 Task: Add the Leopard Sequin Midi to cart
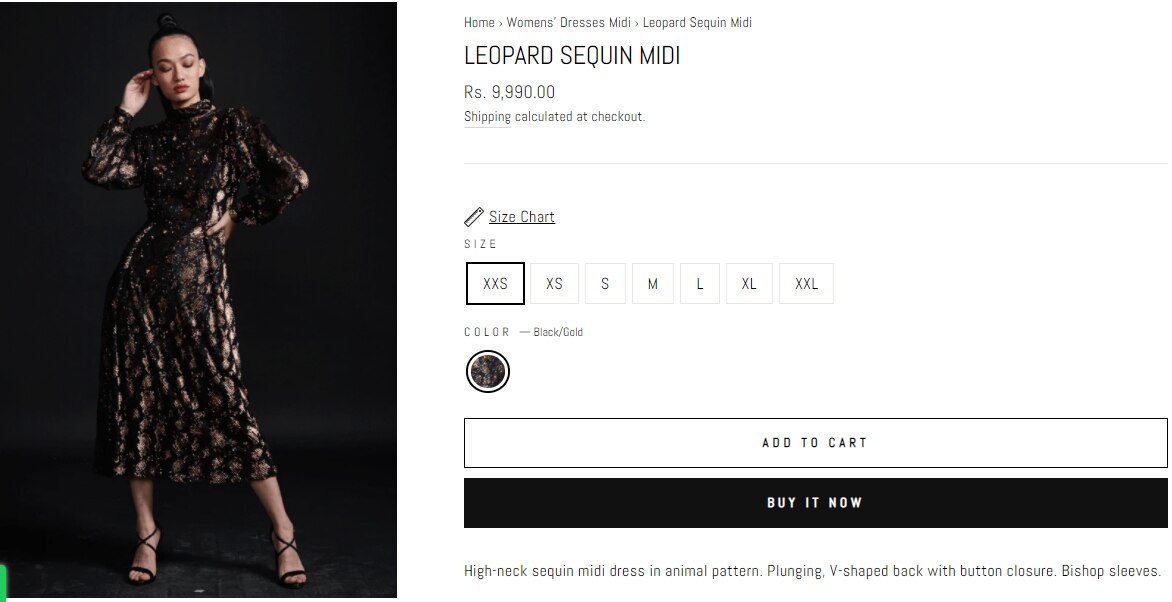point(815,442)
